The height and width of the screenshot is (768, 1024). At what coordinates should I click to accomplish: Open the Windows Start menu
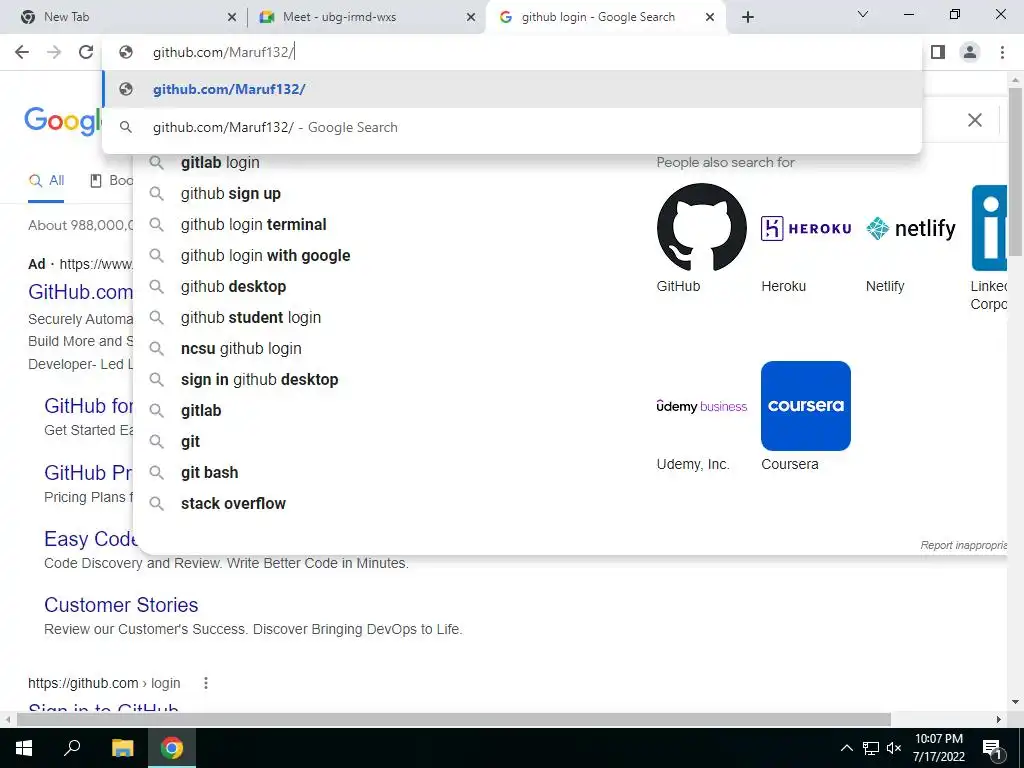point(24,748)
